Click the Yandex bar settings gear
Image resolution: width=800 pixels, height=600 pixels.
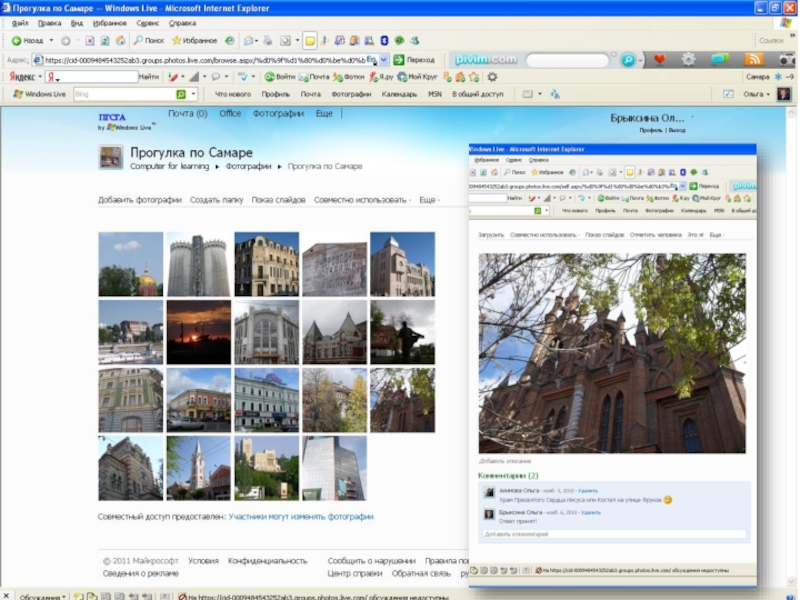click(x=492, y=77)
